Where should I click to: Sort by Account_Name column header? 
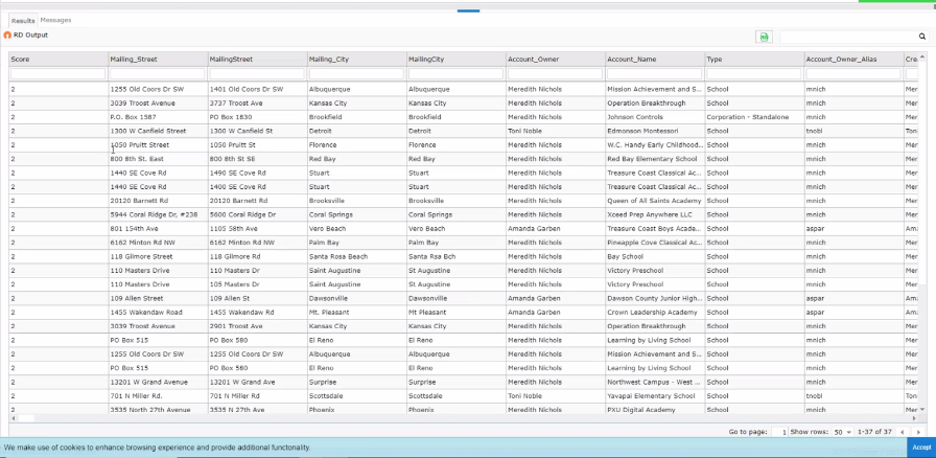click(x=655, y=59)
